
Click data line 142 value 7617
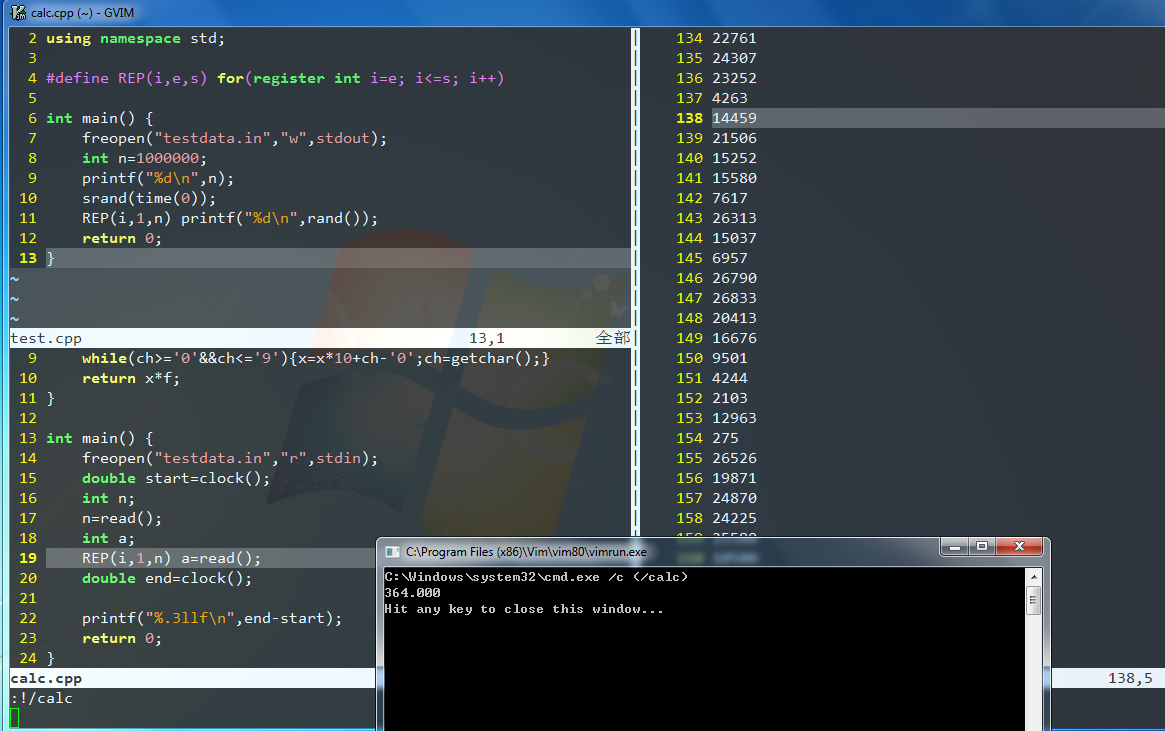(x=730, y=199)
